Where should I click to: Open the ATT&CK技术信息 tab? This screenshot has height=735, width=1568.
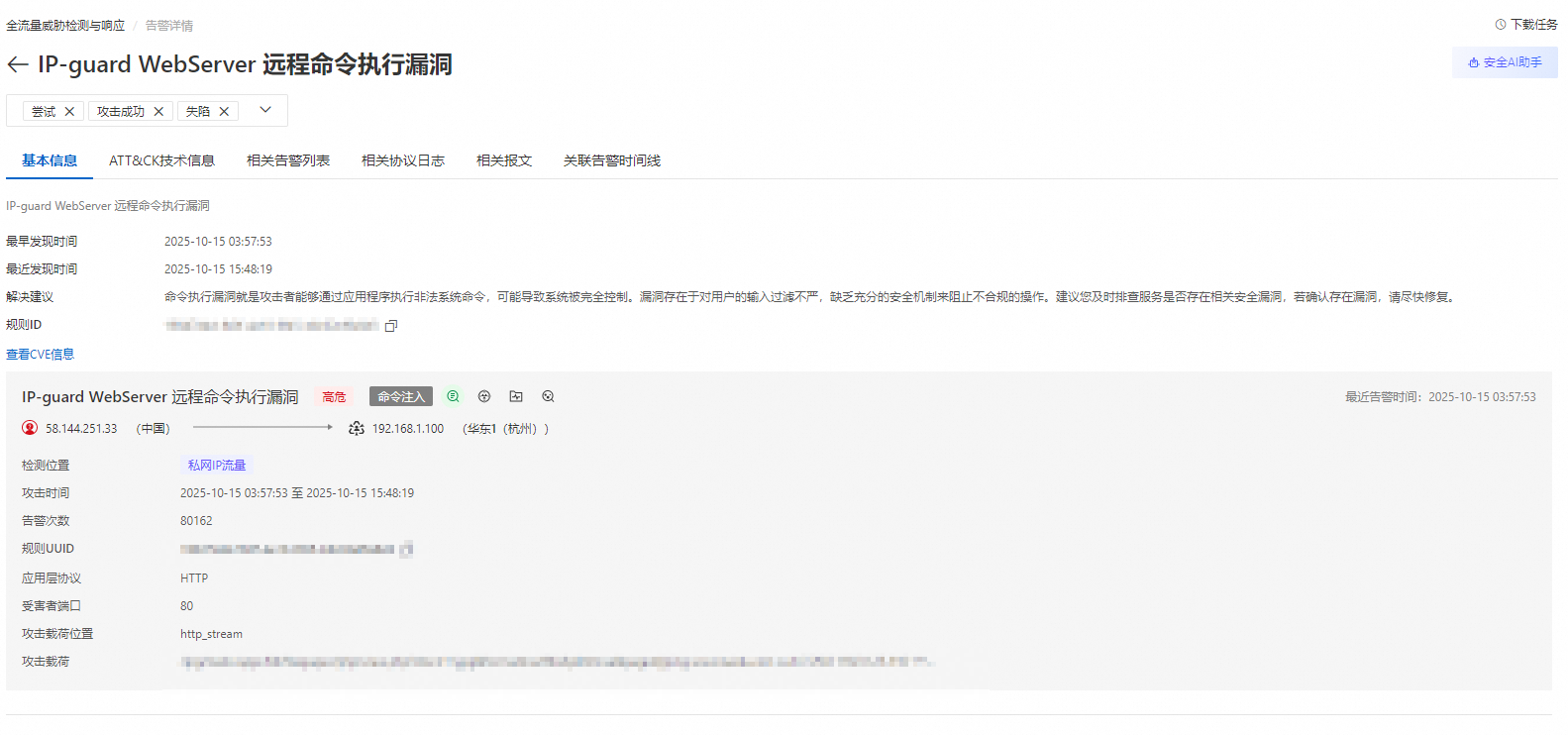161,160
